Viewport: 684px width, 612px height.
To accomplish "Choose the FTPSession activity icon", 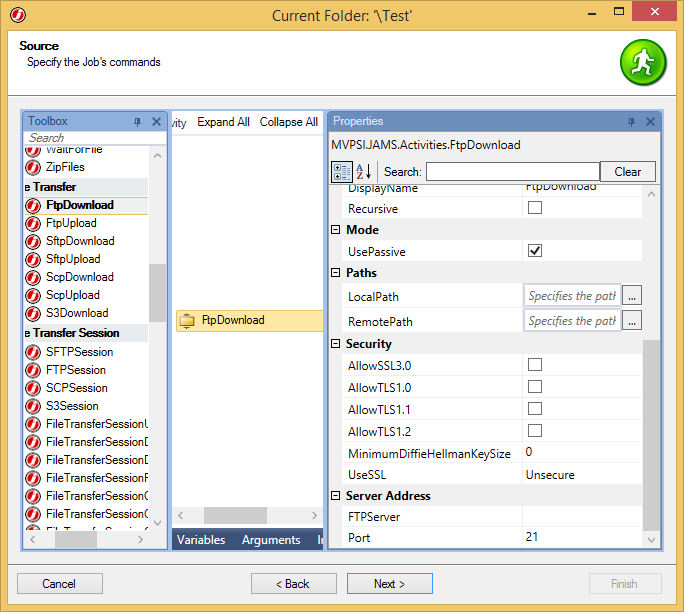I will point(33,370).
